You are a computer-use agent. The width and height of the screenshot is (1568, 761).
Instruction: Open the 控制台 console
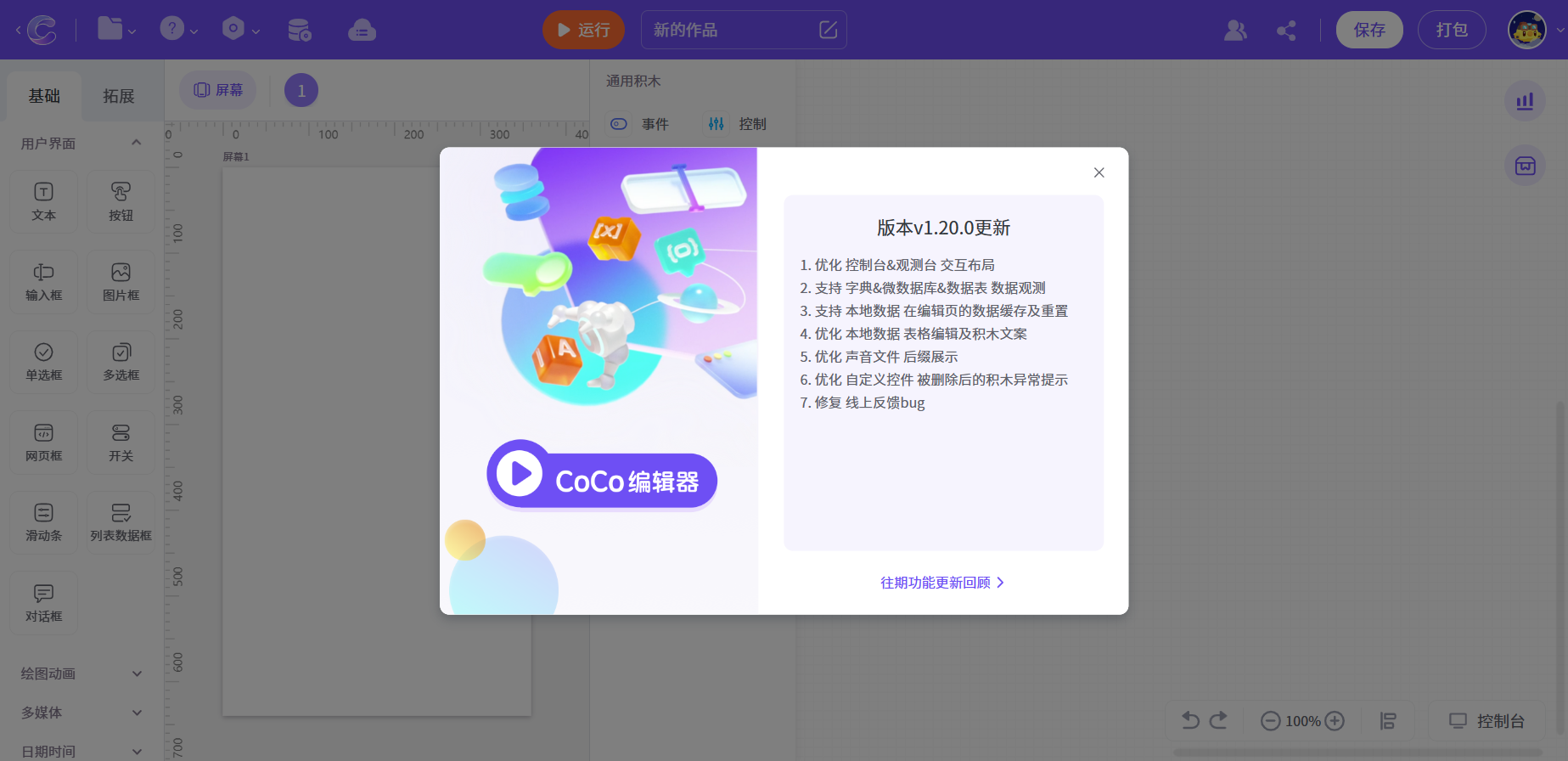coord(1487,721)
